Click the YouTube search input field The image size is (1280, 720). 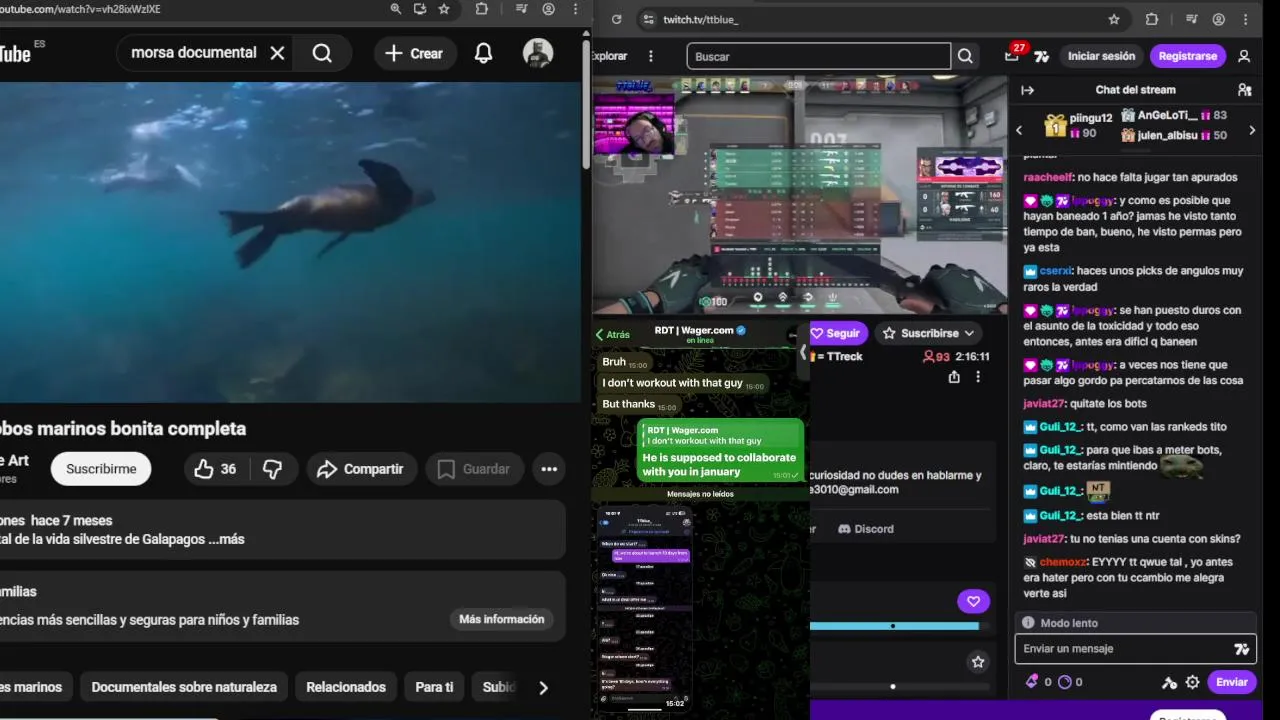click(194, 53)
